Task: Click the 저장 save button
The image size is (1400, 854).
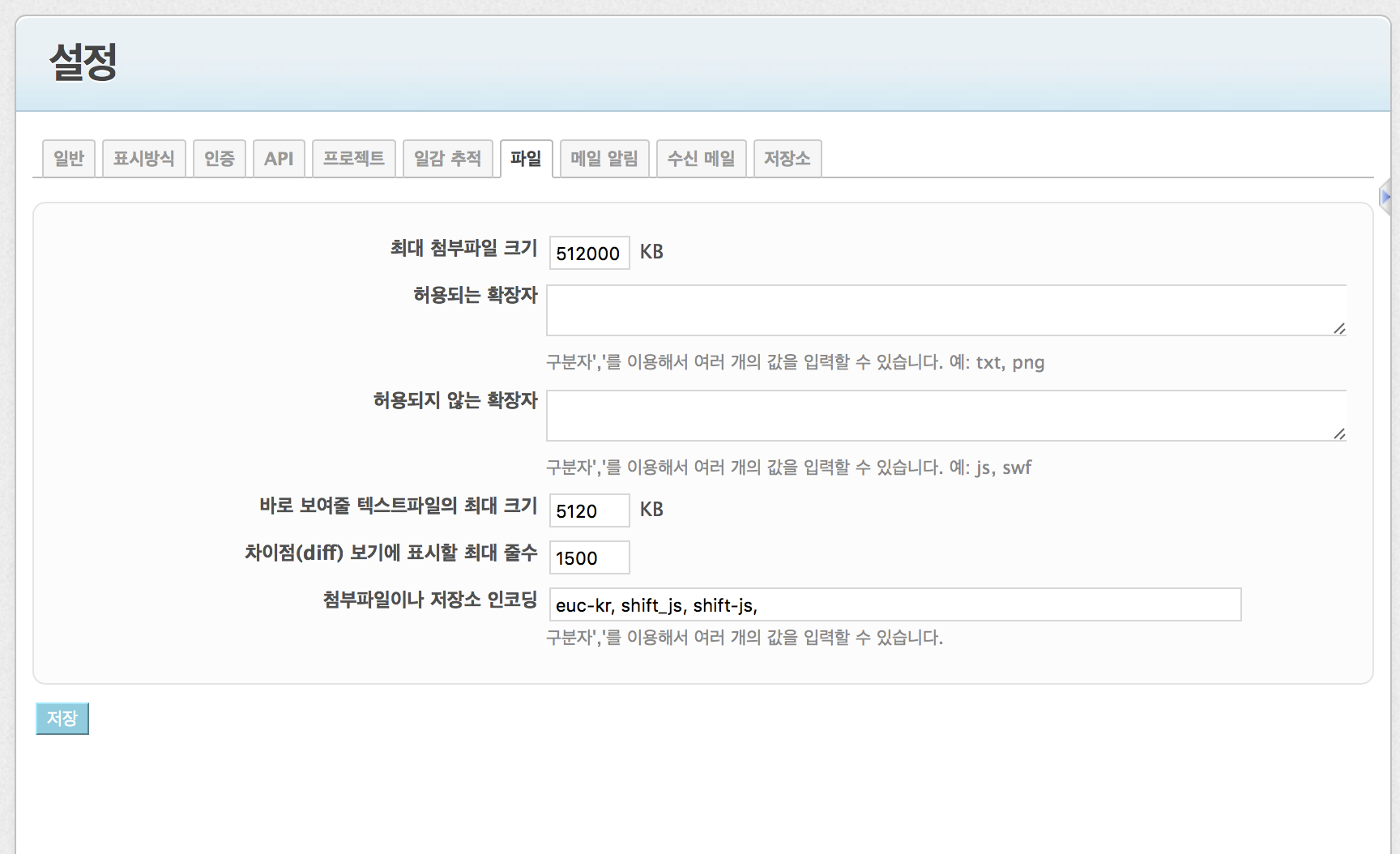Action: (x=62, y=719)
